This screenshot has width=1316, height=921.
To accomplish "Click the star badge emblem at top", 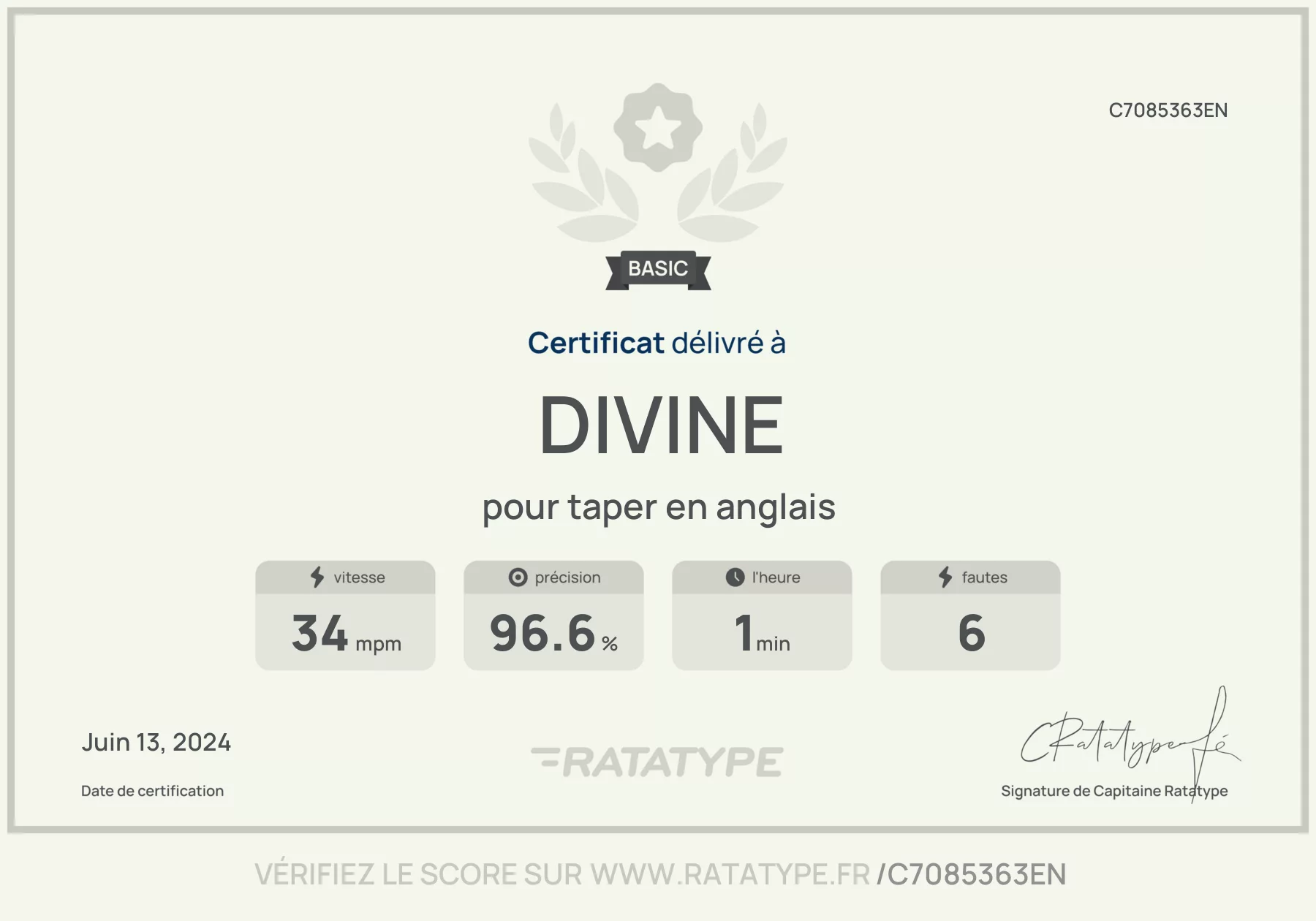I will click(x=657, y=128).
